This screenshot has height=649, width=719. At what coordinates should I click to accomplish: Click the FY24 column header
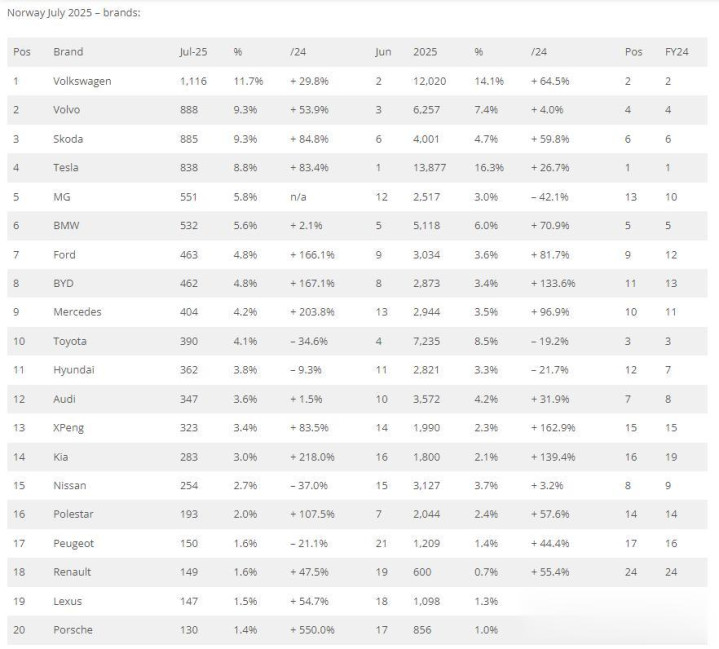pos(676,52)
